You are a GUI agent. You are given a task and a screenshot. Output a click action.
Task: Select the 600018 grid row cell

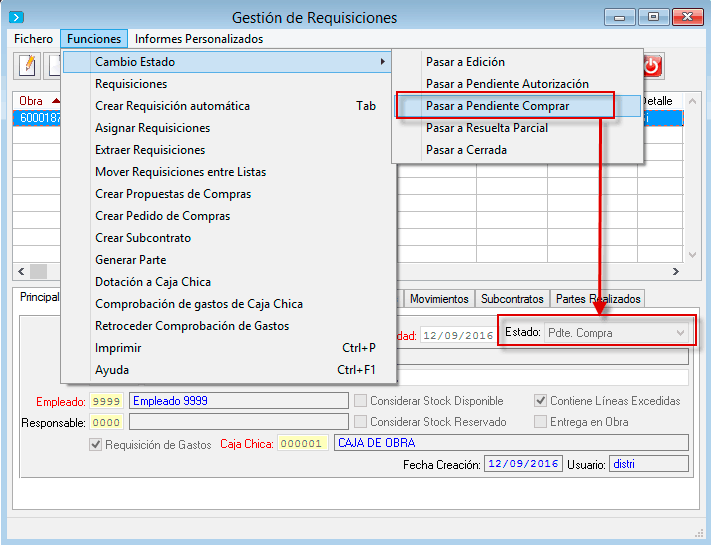coord(37,118)
